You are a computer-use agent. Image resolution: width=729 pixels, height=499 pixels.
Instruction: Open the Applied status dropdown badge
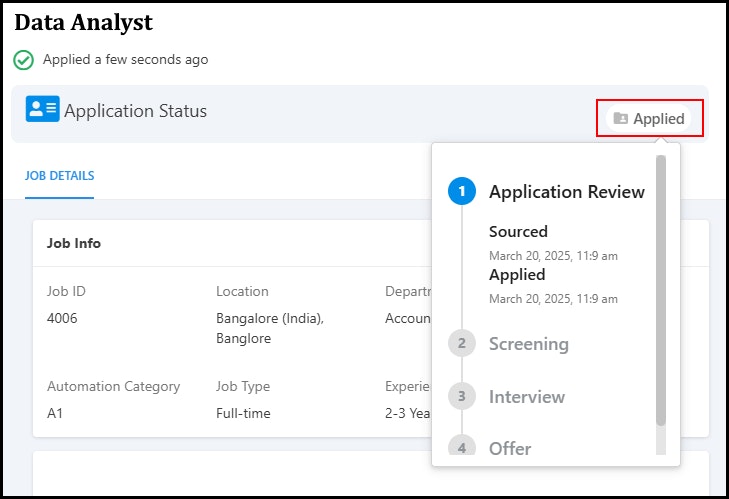[649, 118]
